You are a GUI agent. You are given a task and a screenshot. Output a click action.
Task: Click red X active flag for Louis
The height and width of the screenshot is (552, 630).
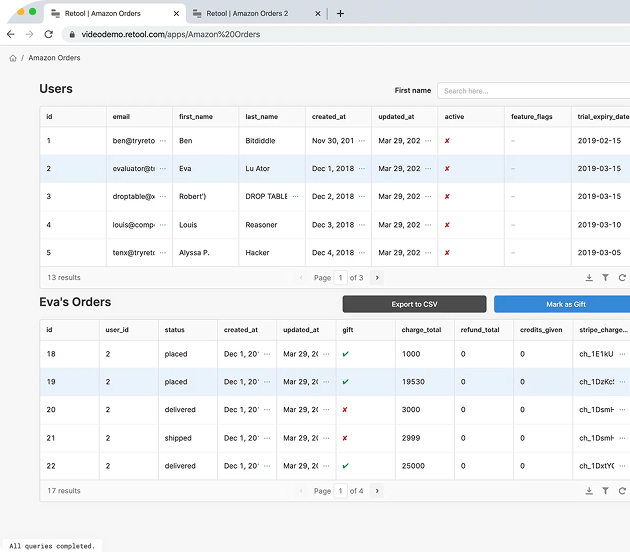[x=447, y=225]
